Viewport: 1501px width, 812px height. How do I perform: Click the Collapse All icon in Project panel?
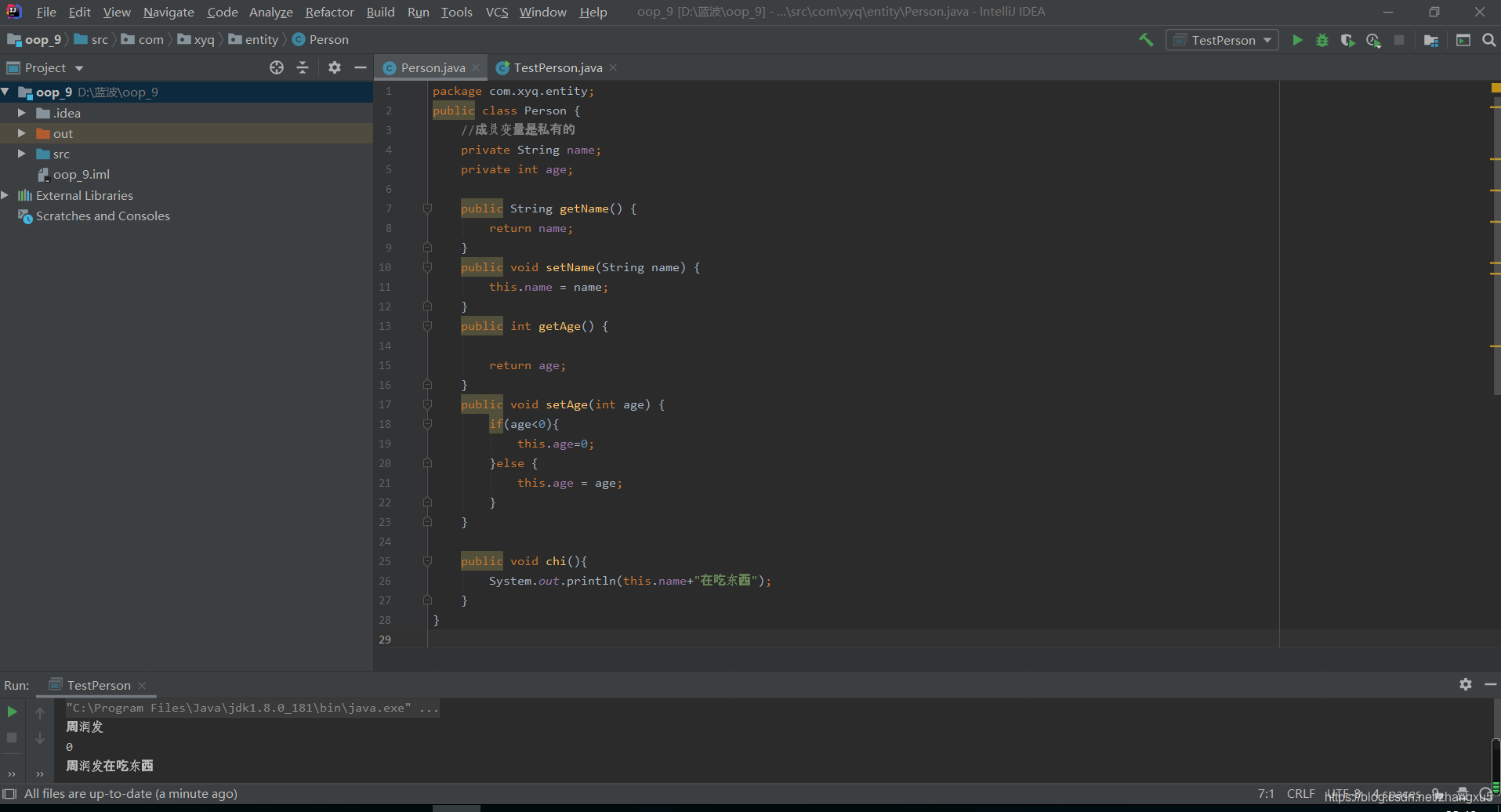(303, 67)
